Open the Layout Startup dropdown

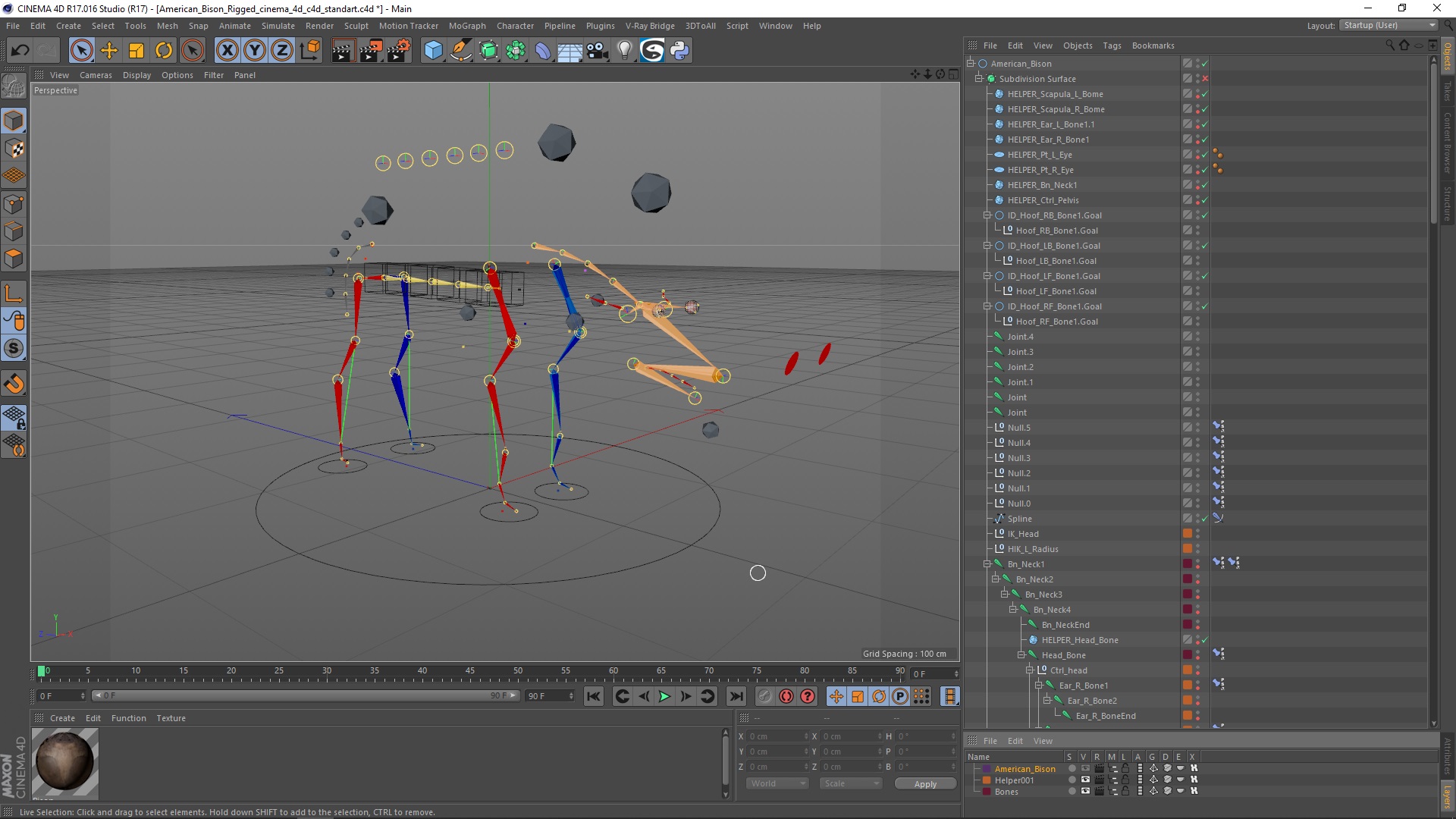[x=1389, y=25]
